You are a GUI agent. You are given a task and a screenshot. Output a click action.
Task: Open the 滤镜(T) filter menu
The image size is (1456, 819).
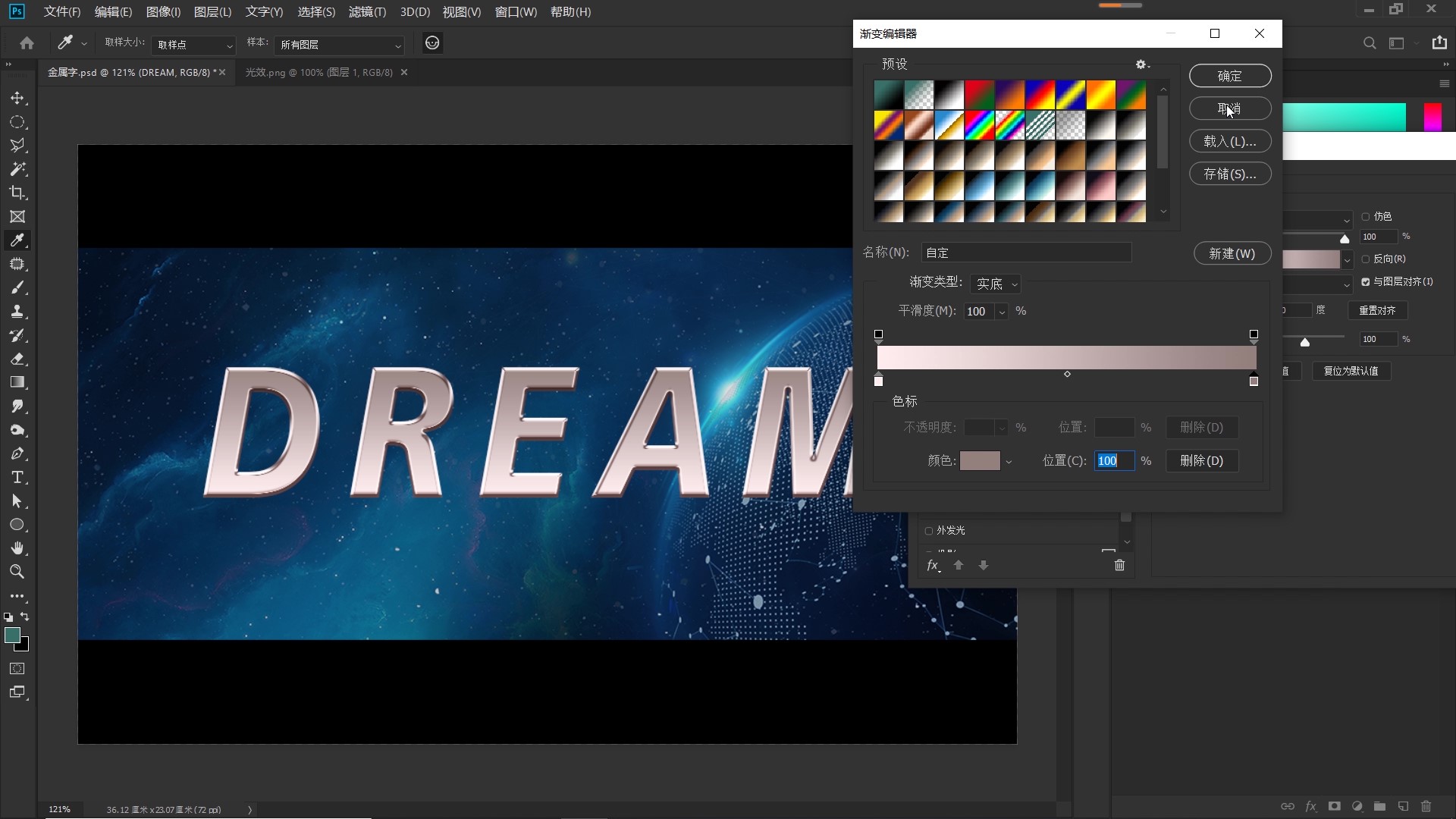click(367, 12)
